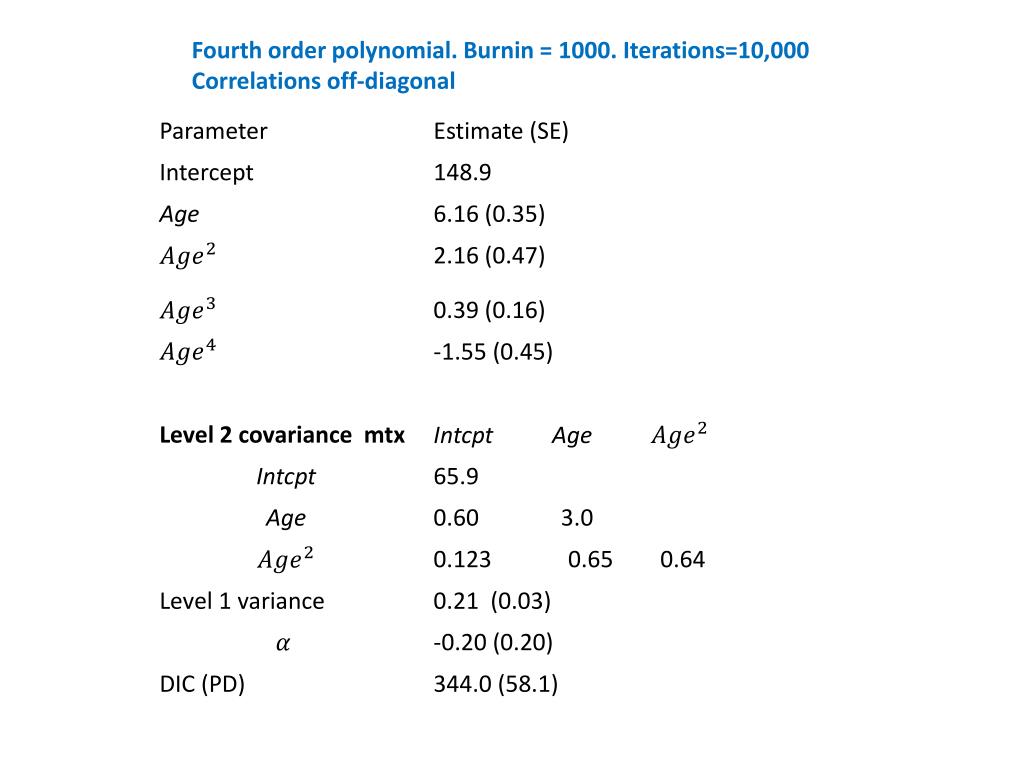
Task: Select the Age squared estimate 2.16 (0.47)
Action: tap(489, 256)
